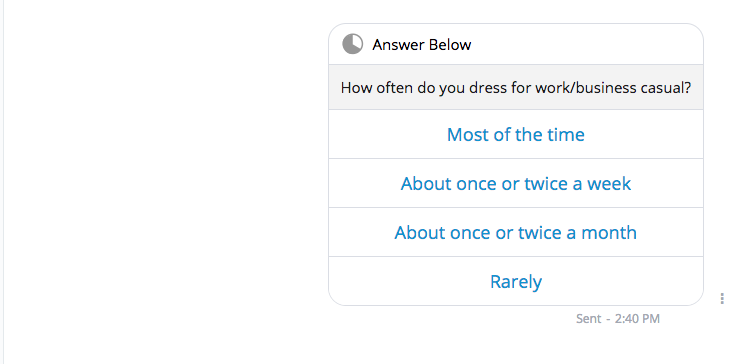738x364 pixels.
Task: Click the 'Sent - 2:40 PM' timestamp
Action: pyautogui.click(x=618, y=319)
